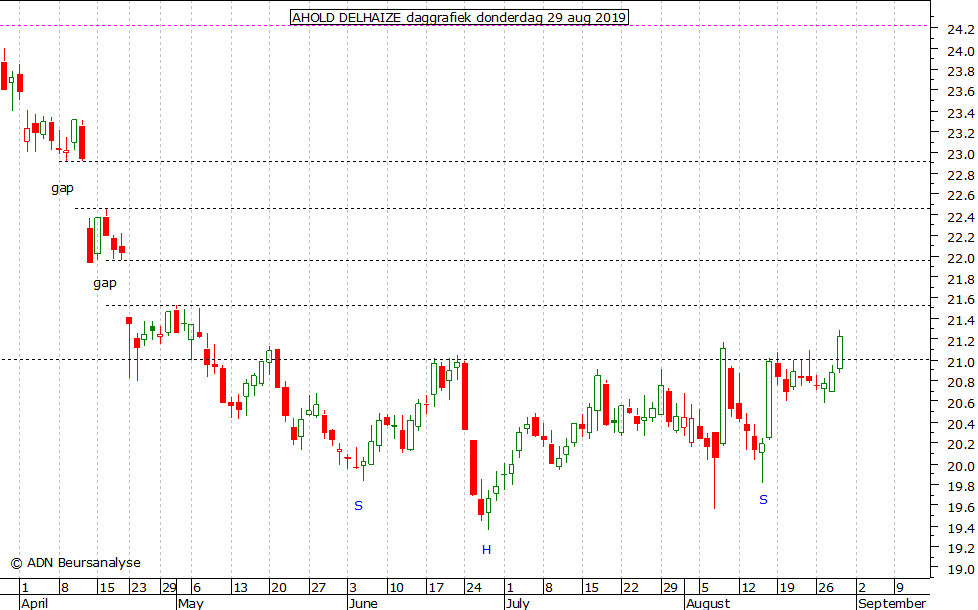Select date label 22 in July
978x610 pixels.
631,588
